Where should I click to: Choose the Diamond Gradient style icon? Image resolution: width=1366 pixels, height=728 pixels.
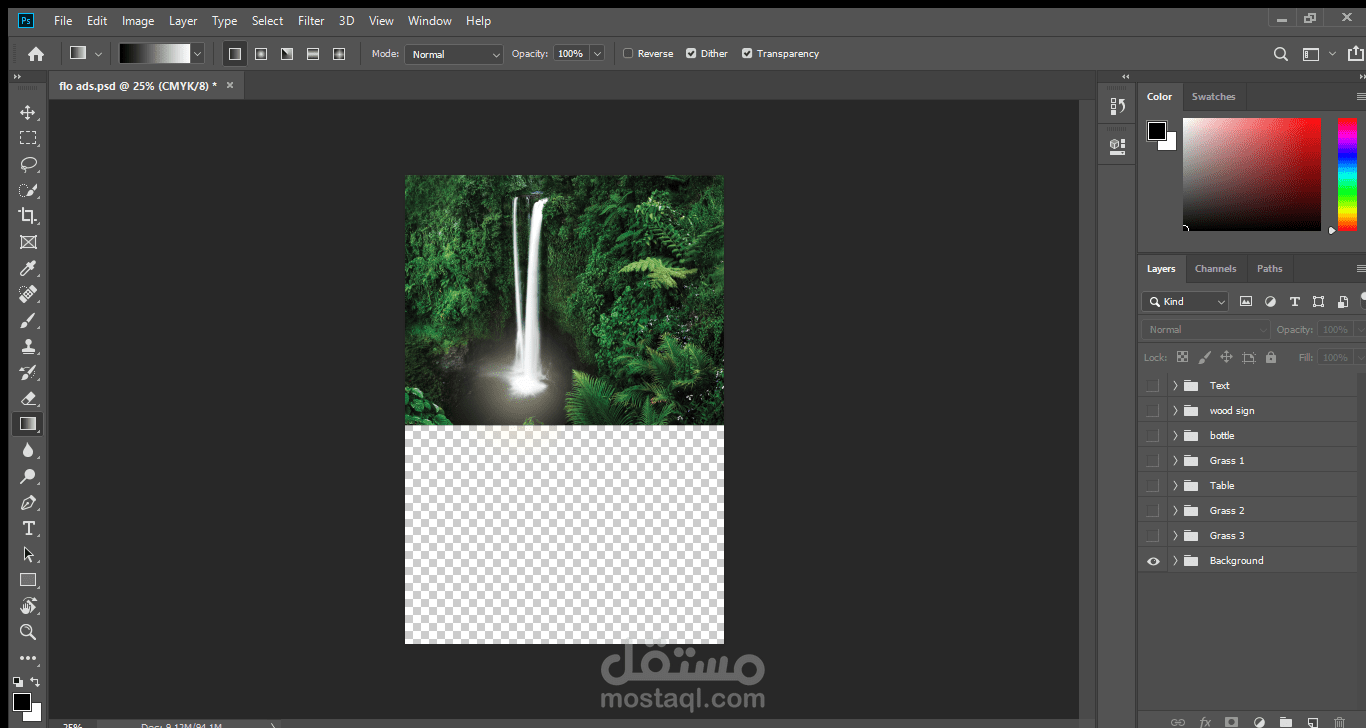coord(339,54)
